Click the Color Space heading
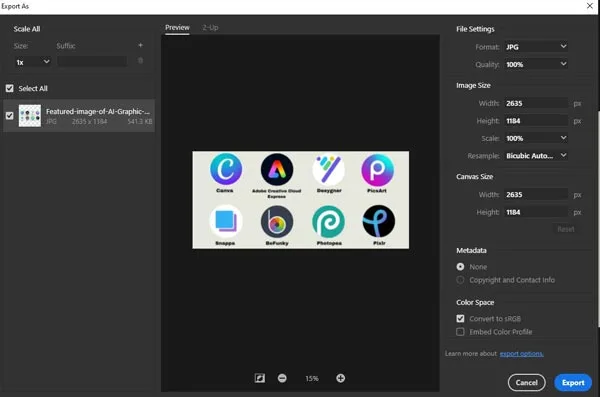The width and height of the screenshot is (600, 397). [x=475, y=302]
